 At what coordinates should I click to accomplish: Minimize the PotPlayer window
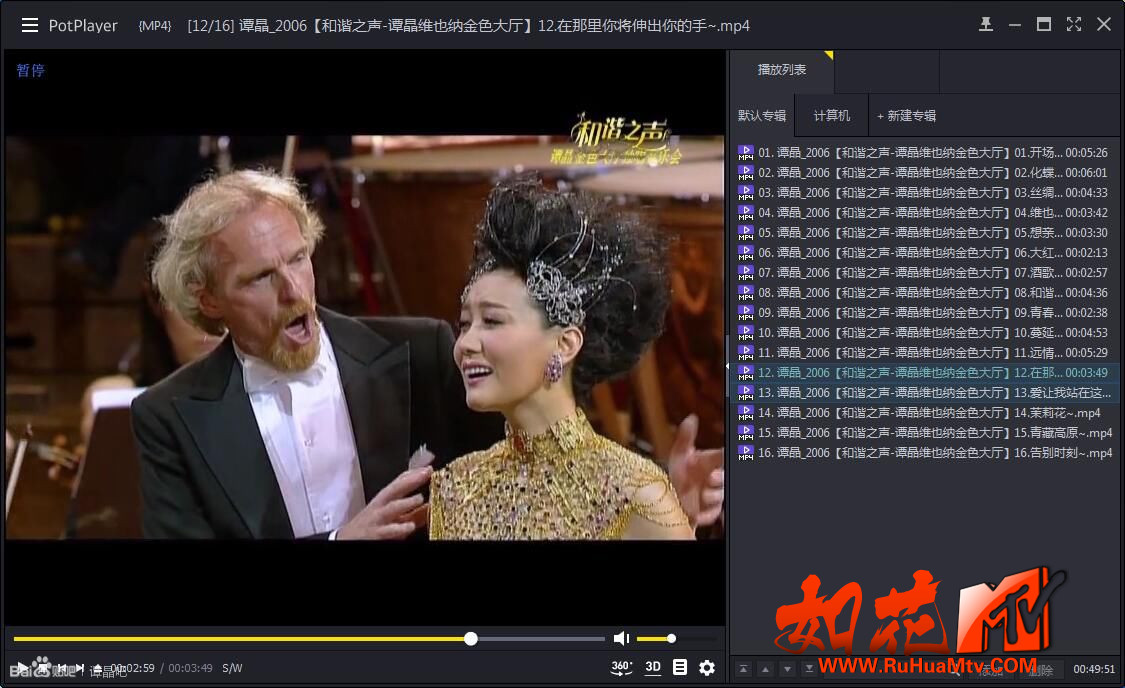pyautogui.click(x=1015, y=25)
